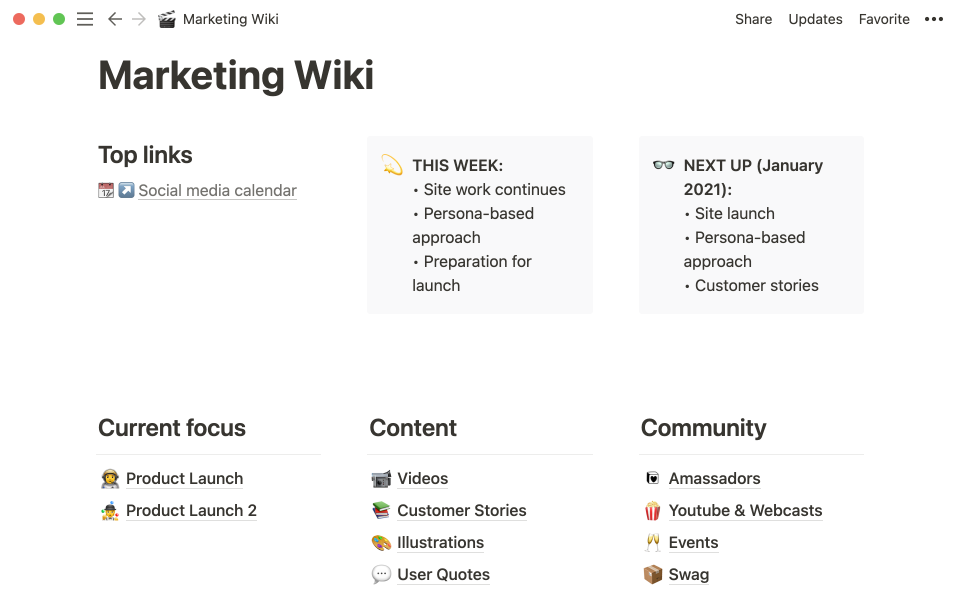Open the Events page
Viewport: 960px width, 600px height.
coord(693,543)
